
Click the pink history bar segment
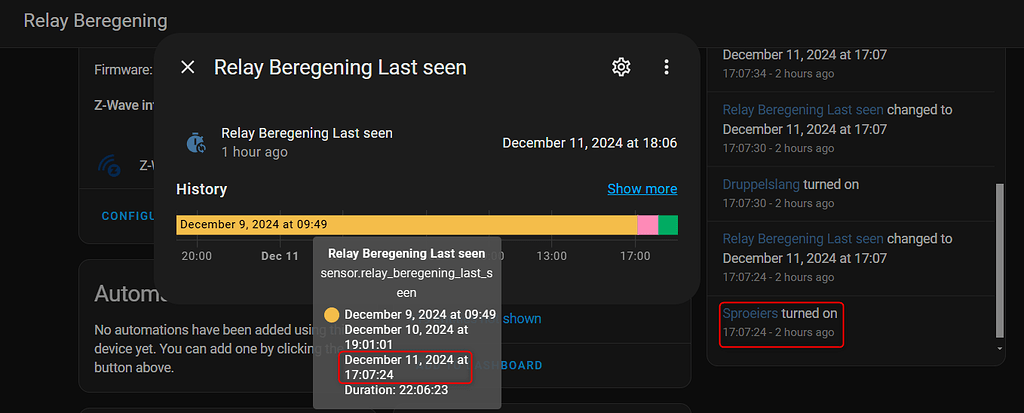click(x=647, y=225)
